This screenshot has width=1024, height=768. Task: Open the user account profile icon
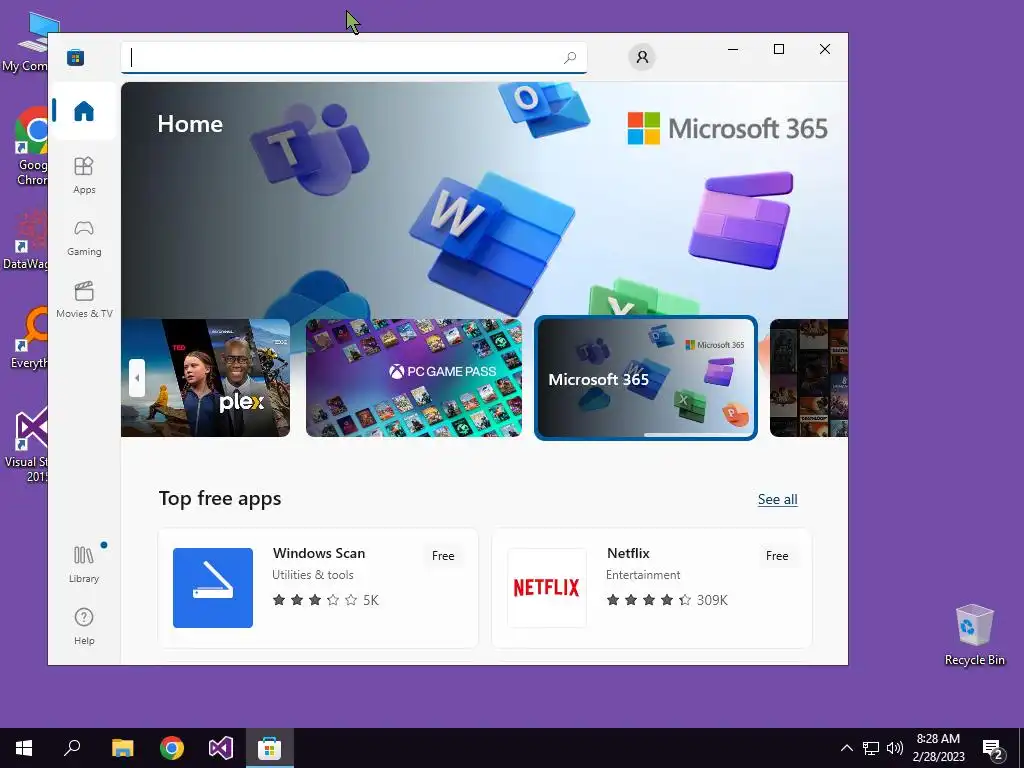pyautogui.click(x=642, y=57)
